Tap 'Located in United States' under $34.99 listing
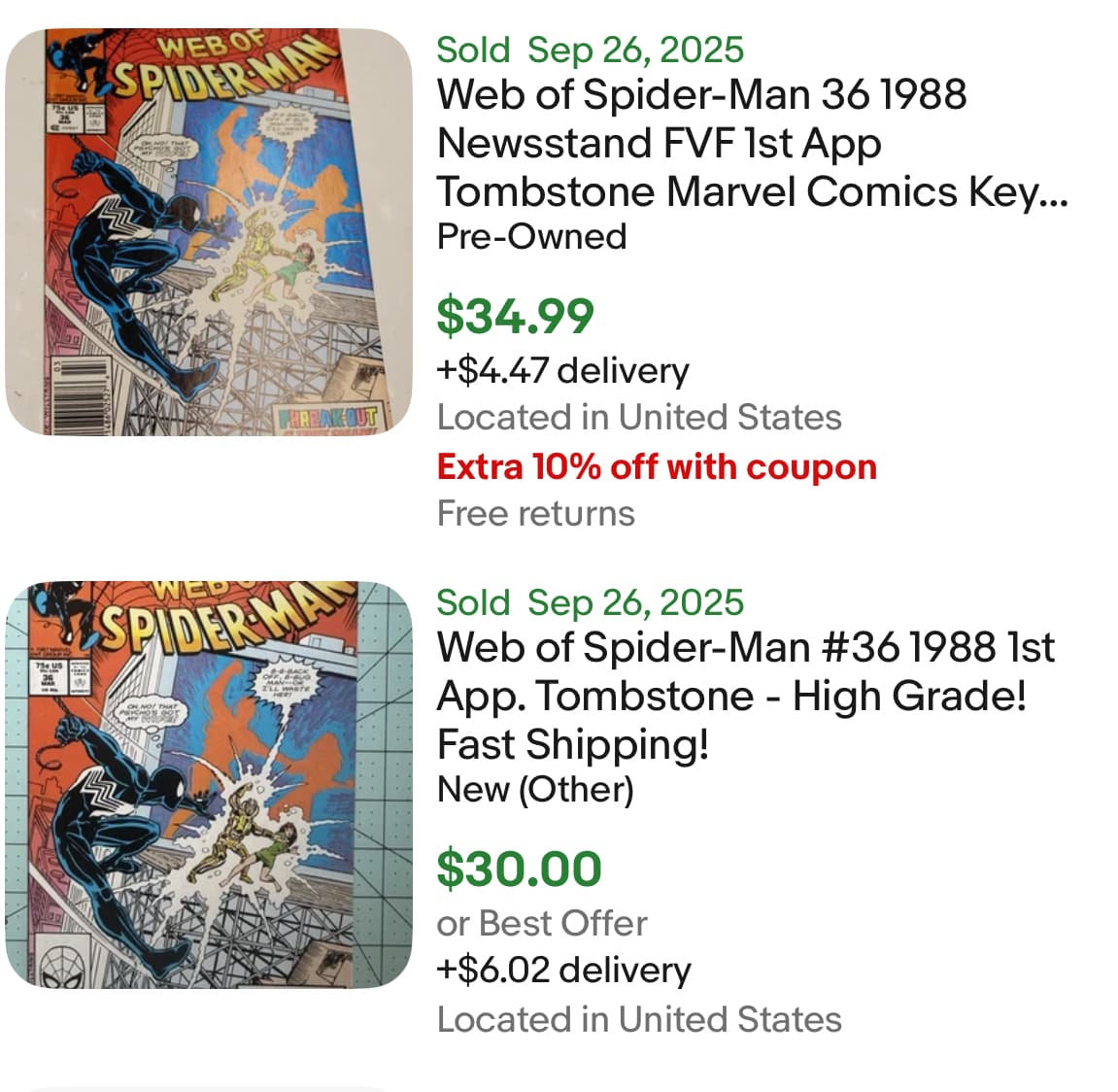This screenshot has width=1118, height=1092. pos(639,417)
